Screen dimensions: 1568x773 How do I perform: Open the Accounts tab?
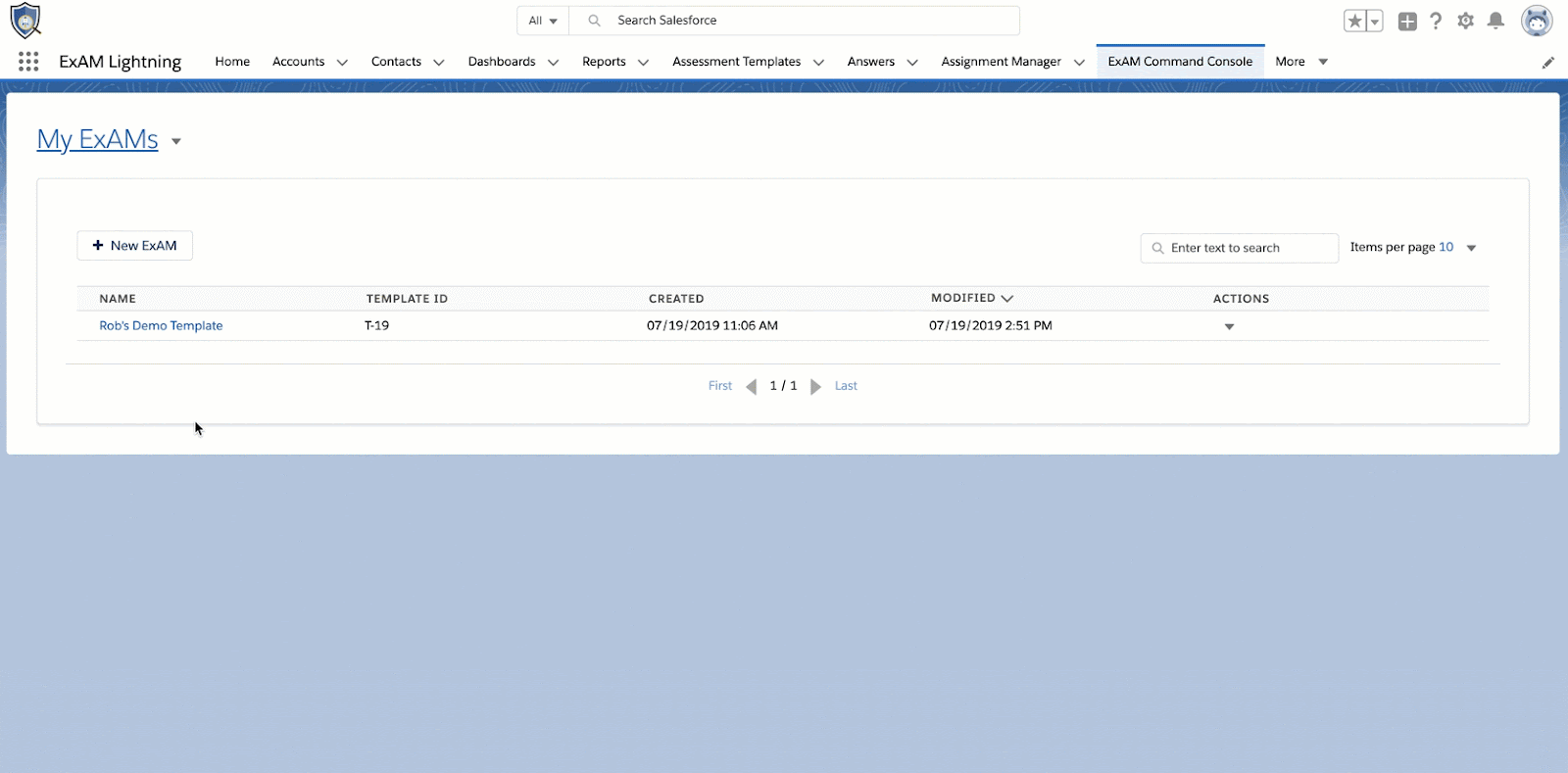(x=298, y=62)
